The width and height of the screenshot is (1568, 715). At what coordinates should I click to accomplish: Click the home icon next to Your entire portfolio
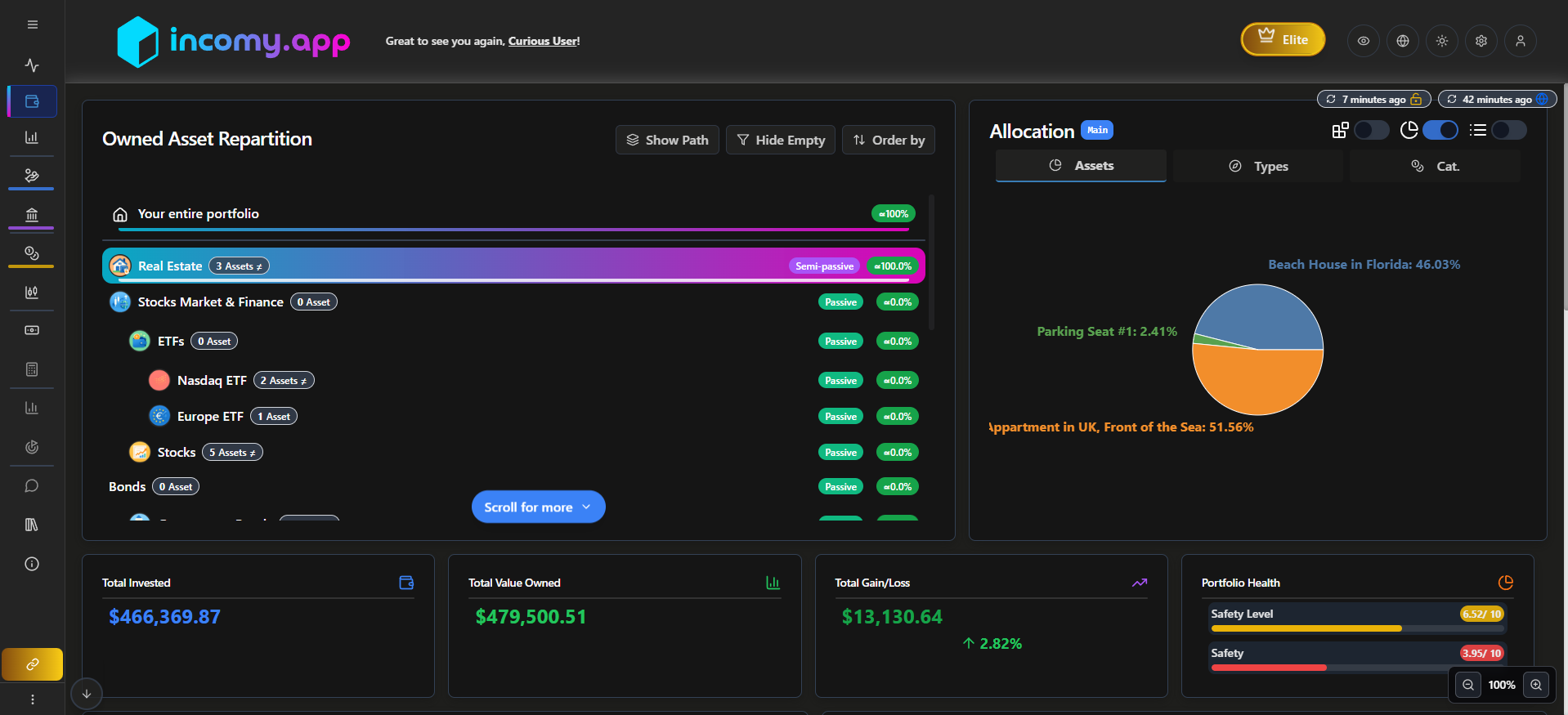click(x=120, y=214)
